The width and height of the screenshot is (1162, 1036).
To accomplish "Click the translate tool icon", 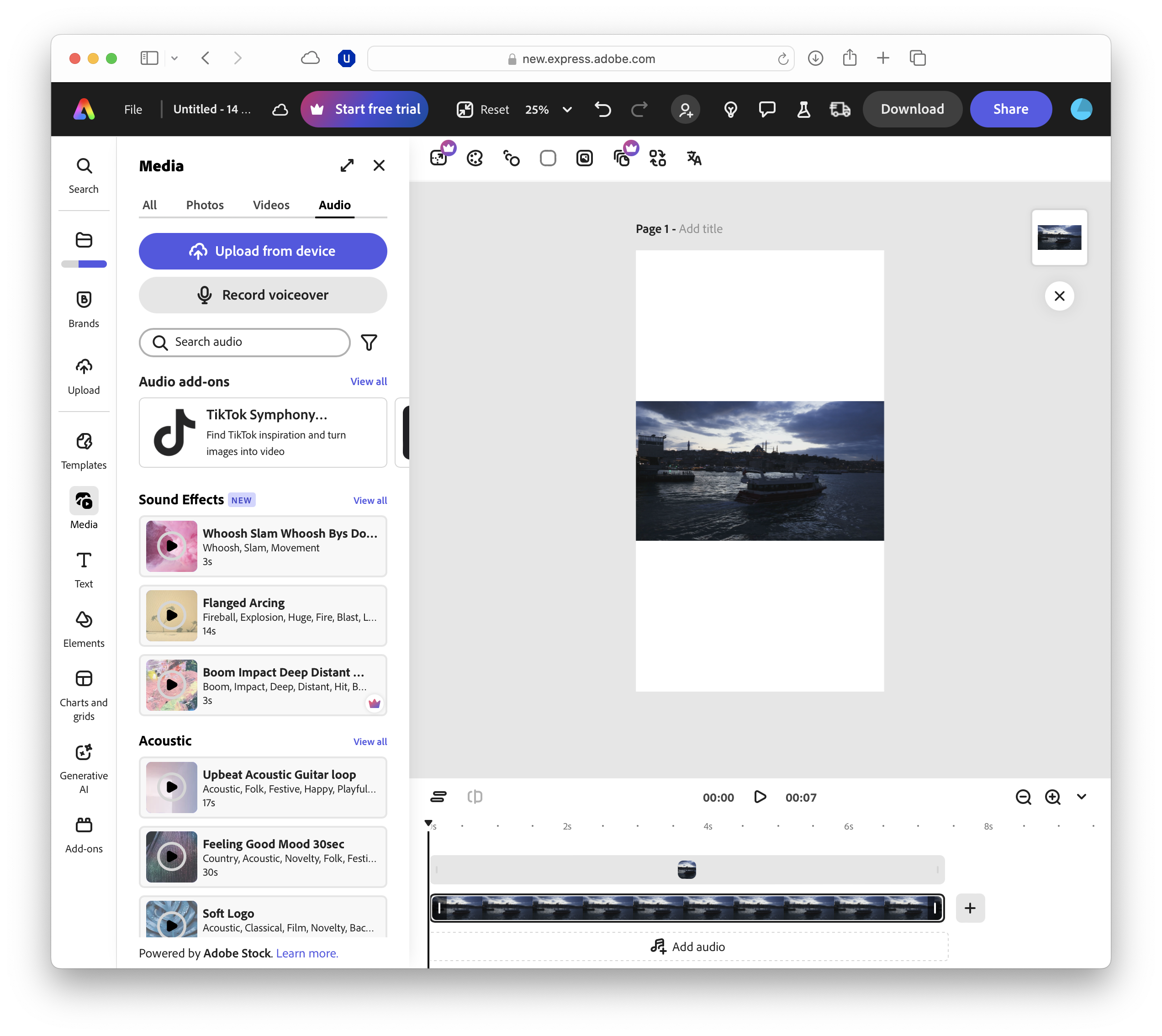I will coord(694,158).
